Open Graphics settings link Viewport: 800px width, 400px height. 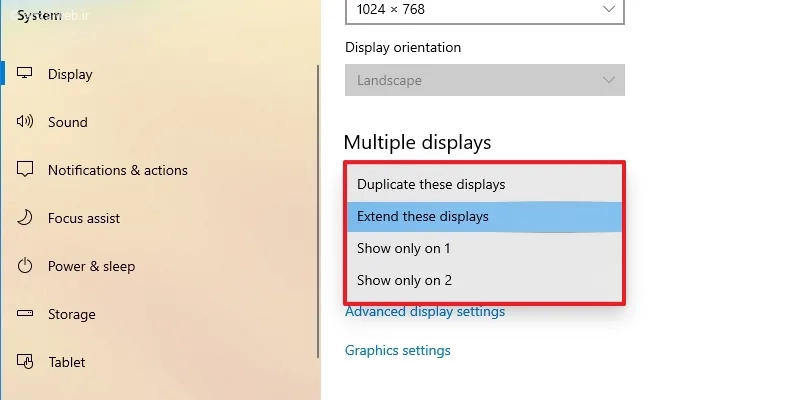[x=397, y=350]
